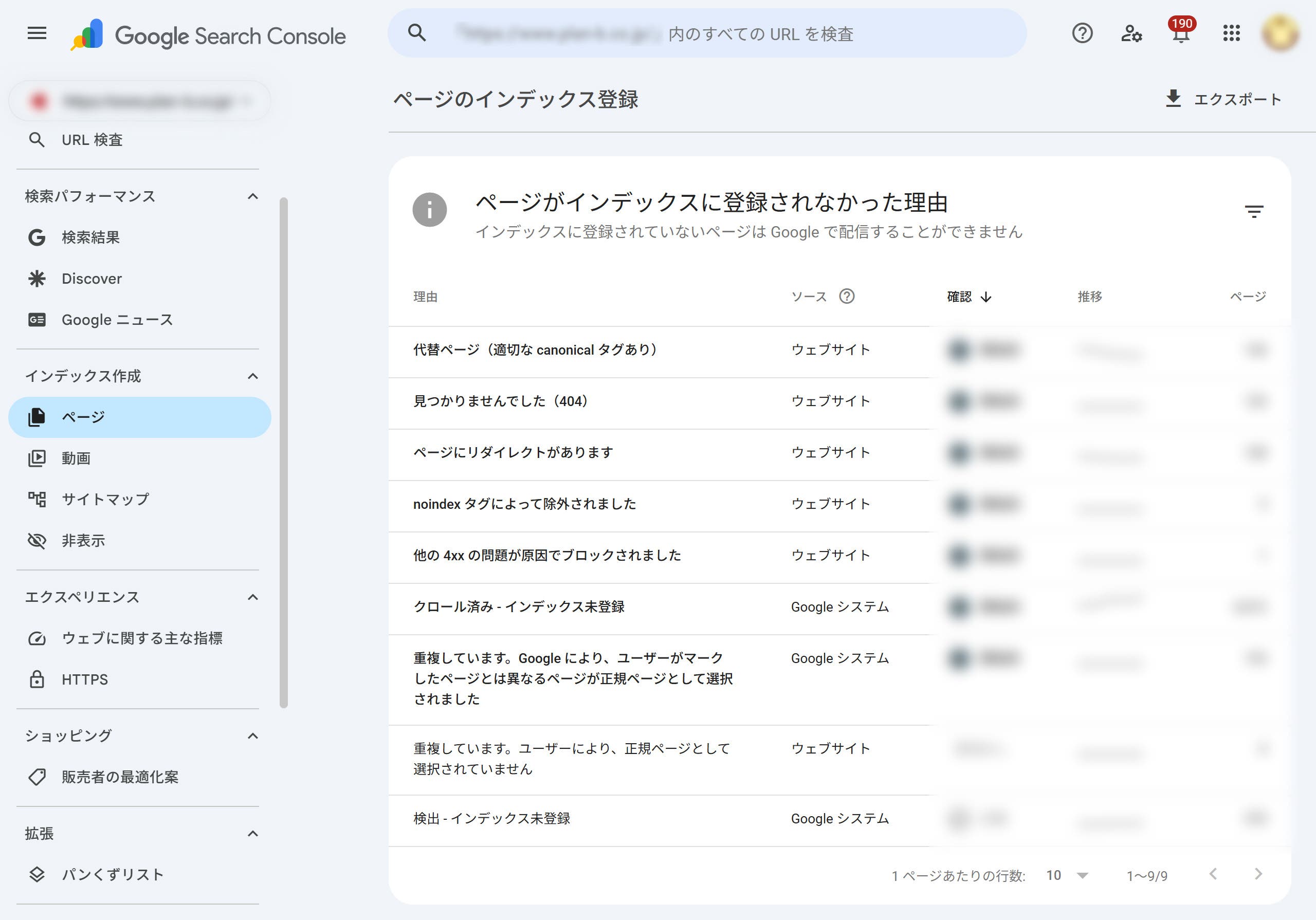Click the Google ニュース icon
This screenshot has width=1316, height=920.
36,320
